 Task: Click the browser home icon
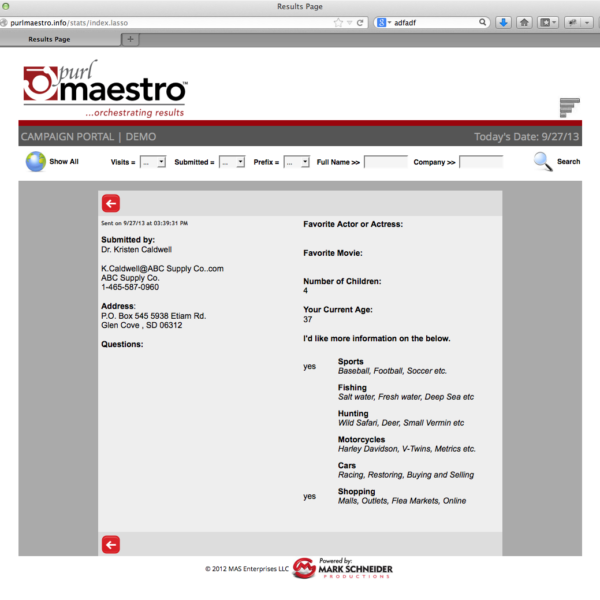pyautogui.click(x=525, y=22)
